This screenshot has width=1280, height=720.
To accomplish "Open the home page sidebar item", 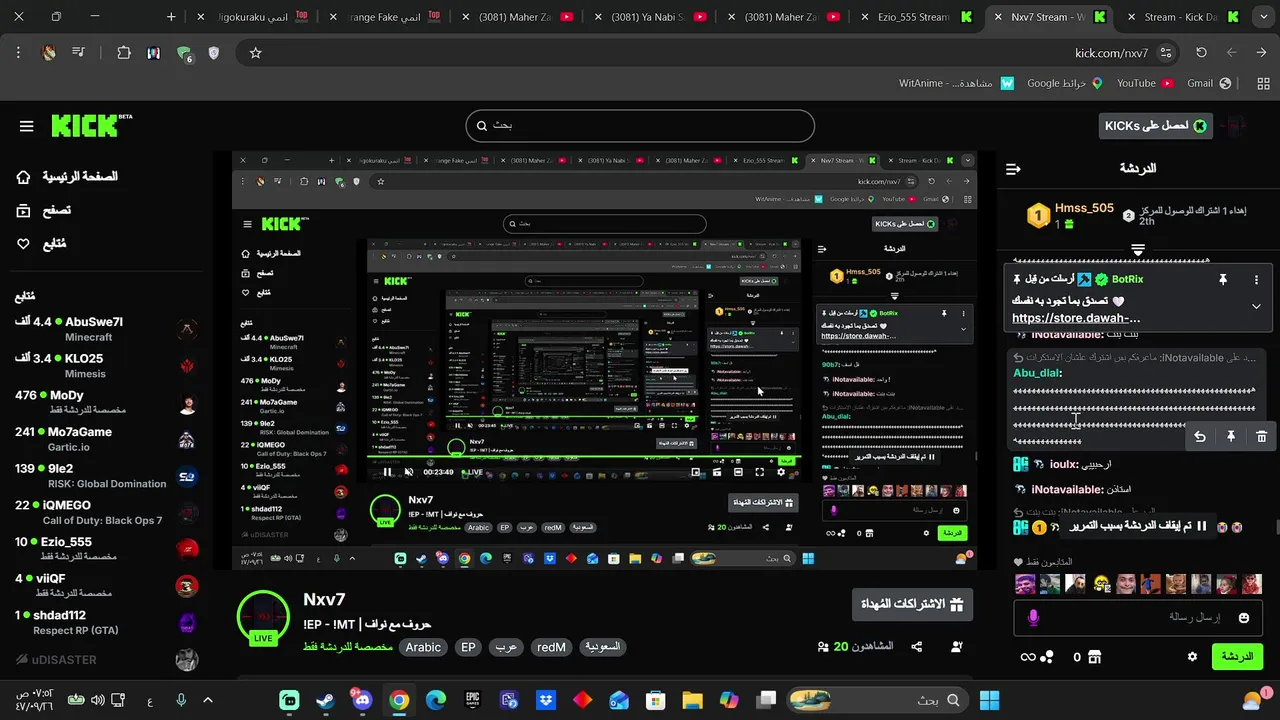I will tap(67, 177).
